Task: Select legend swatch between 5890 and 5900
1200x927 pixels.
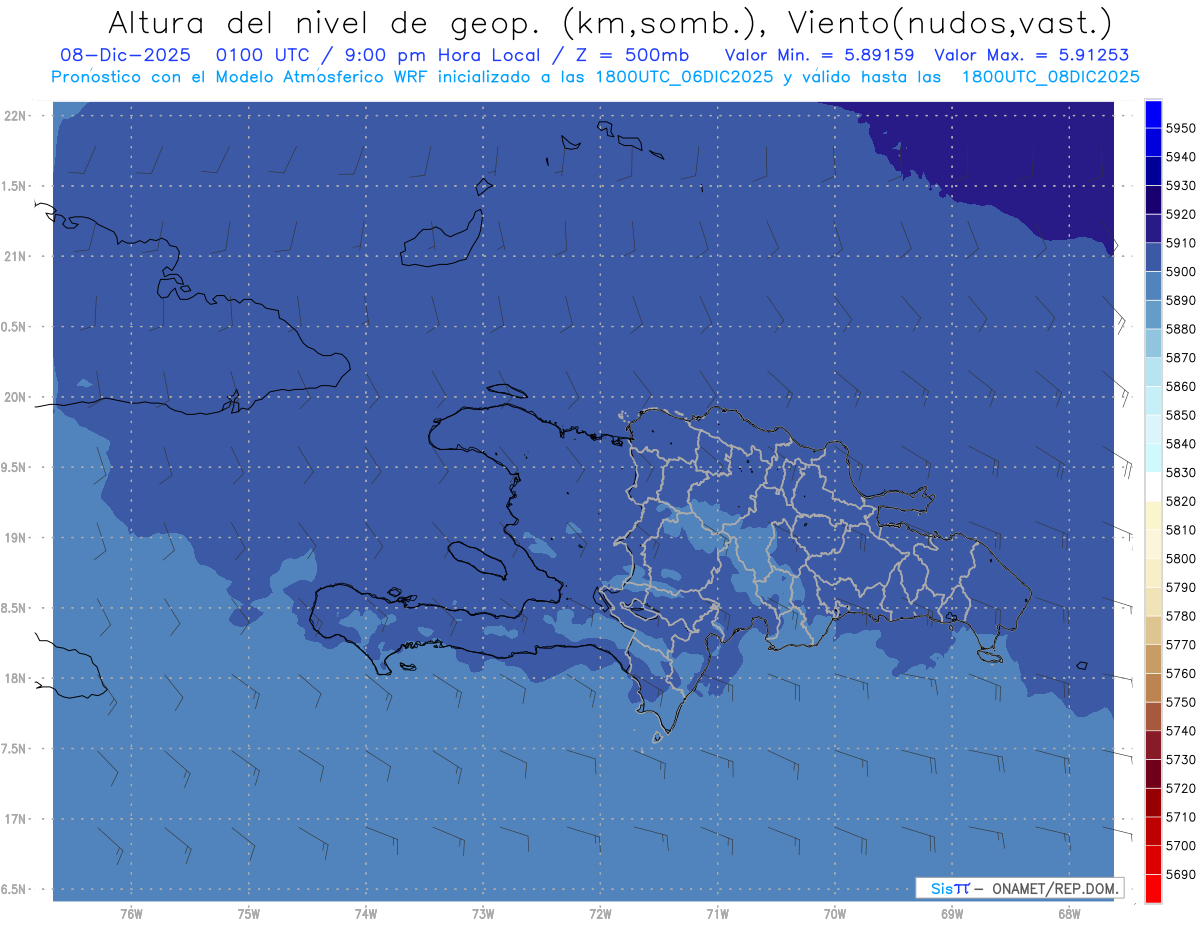Action: [x=1153, y=286]
